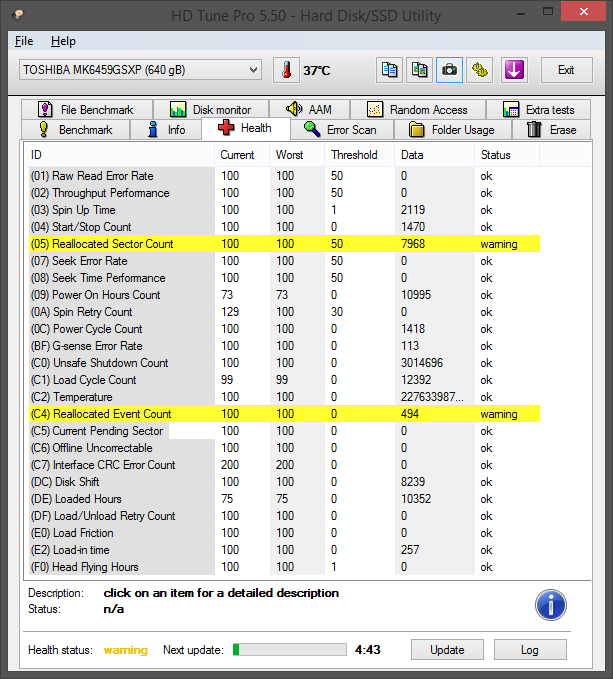Image resolution: width=613 pixels, height=679 pixels.
Task: Click the ID column header
Action: point(119,155)
